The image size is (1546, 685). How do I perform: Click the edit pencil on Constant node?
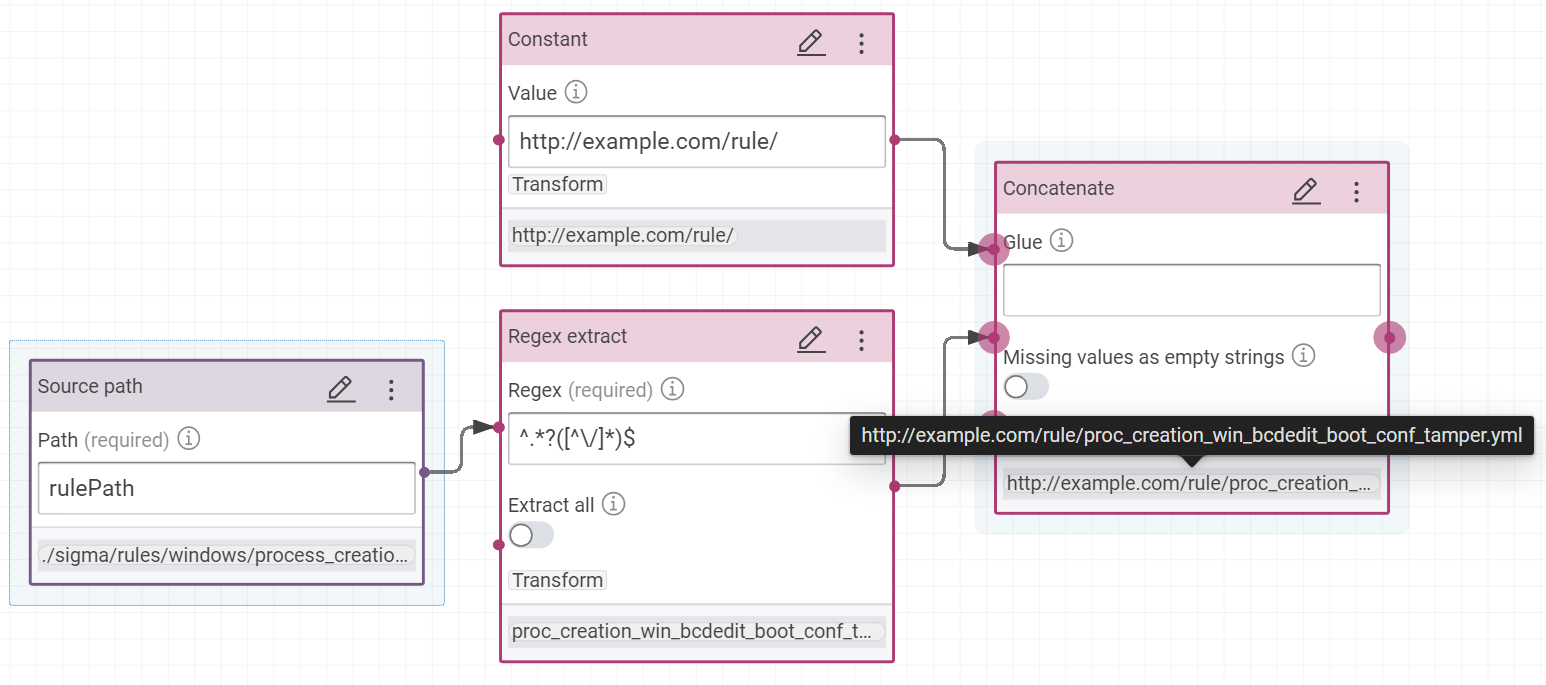coord(811,42)
